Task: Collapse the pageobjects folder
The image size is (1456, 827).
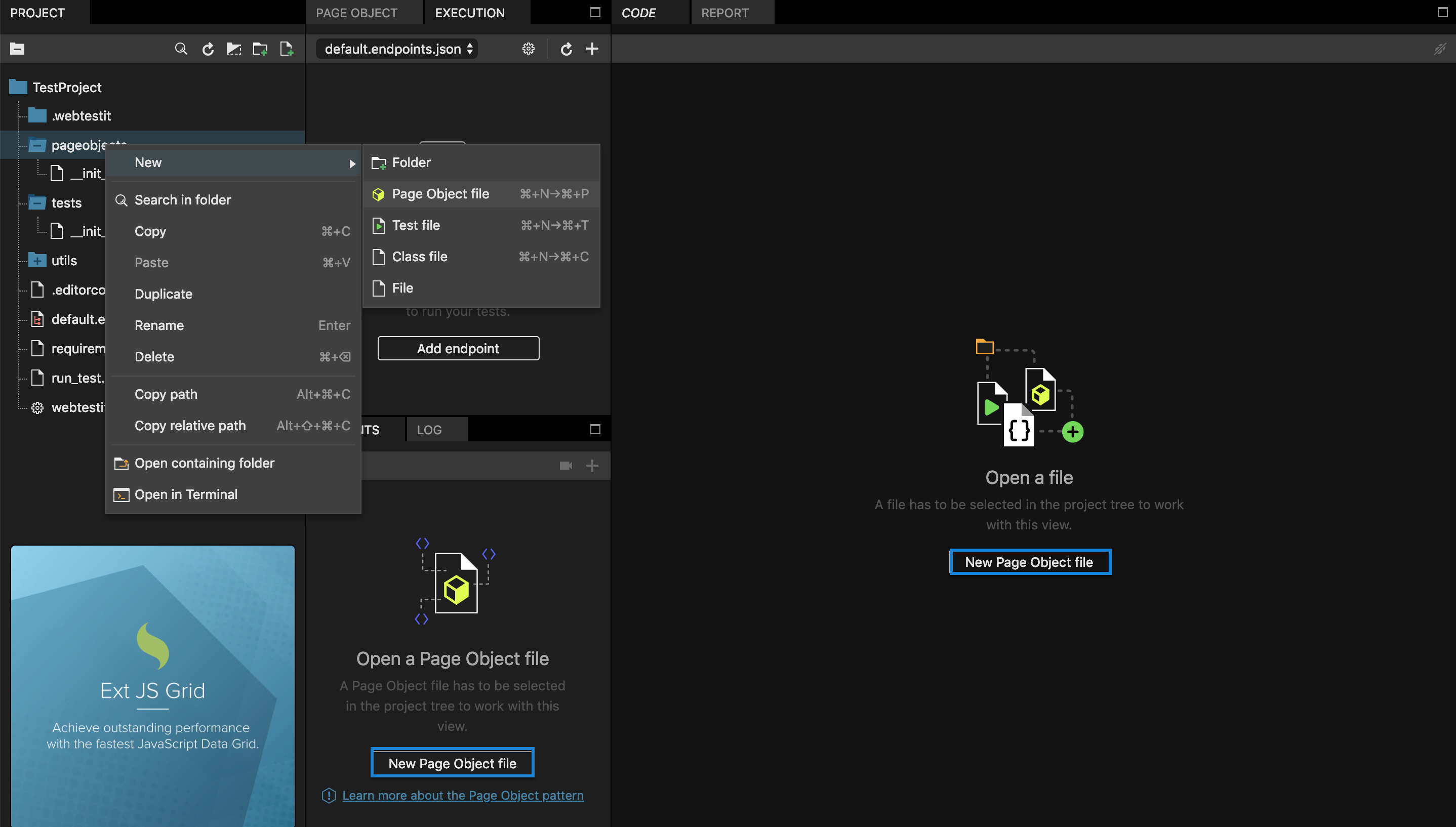Action: pyautogui.click(x=37, y=145)
